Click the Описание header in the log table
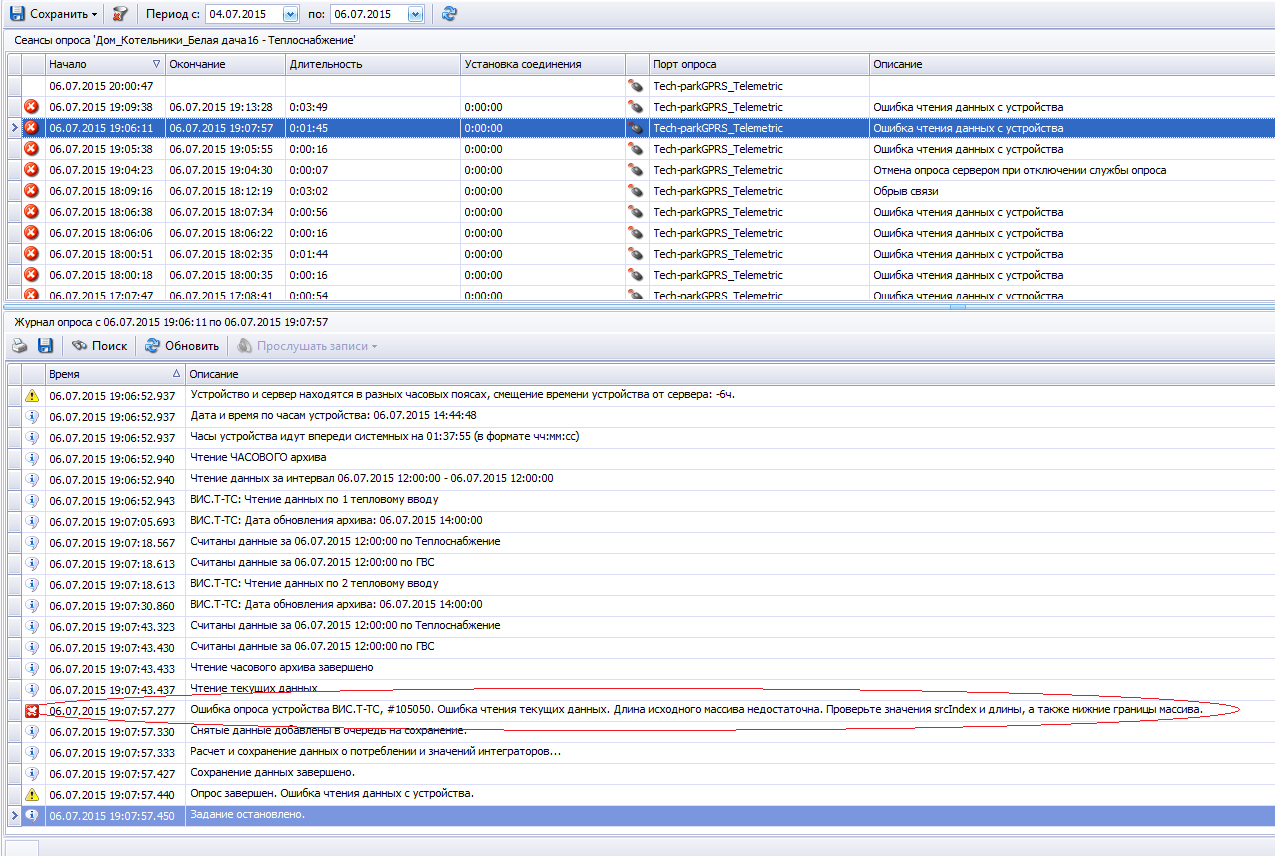Screen dimensions: 1275x856 point(730,374)
